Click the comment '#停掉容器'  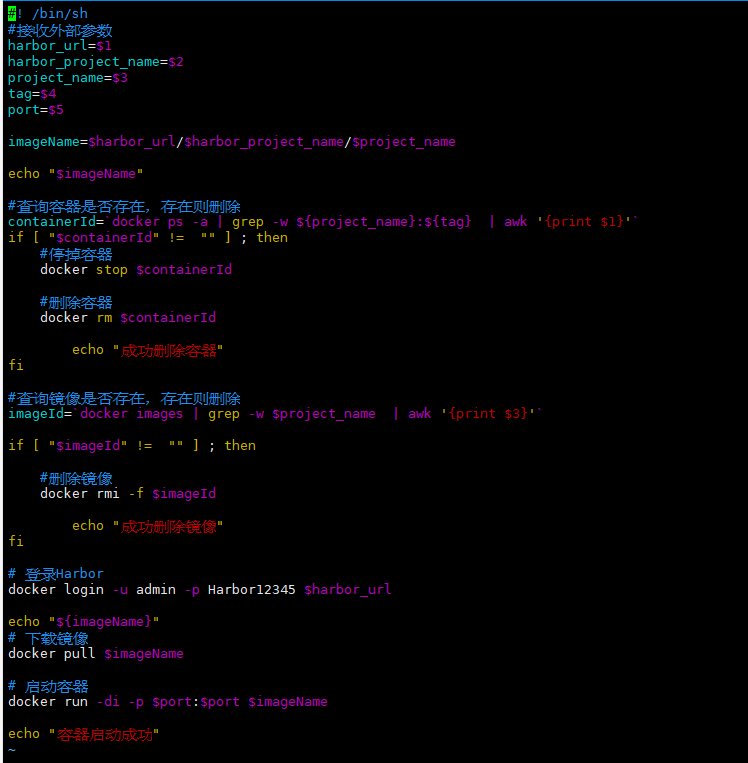pyautogui.click(x=76, y=254)
